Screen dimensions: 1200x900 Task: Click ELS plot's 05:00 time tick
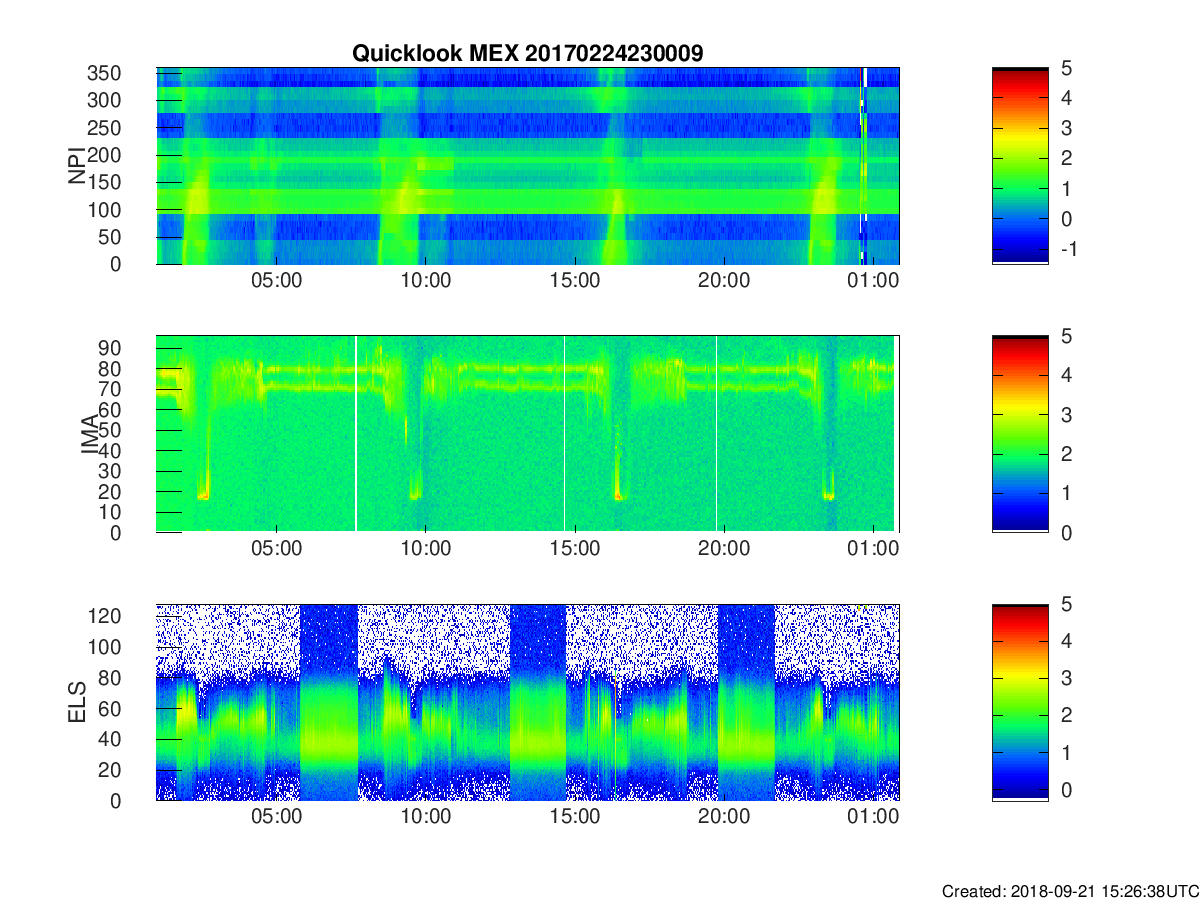pos(276,817)
